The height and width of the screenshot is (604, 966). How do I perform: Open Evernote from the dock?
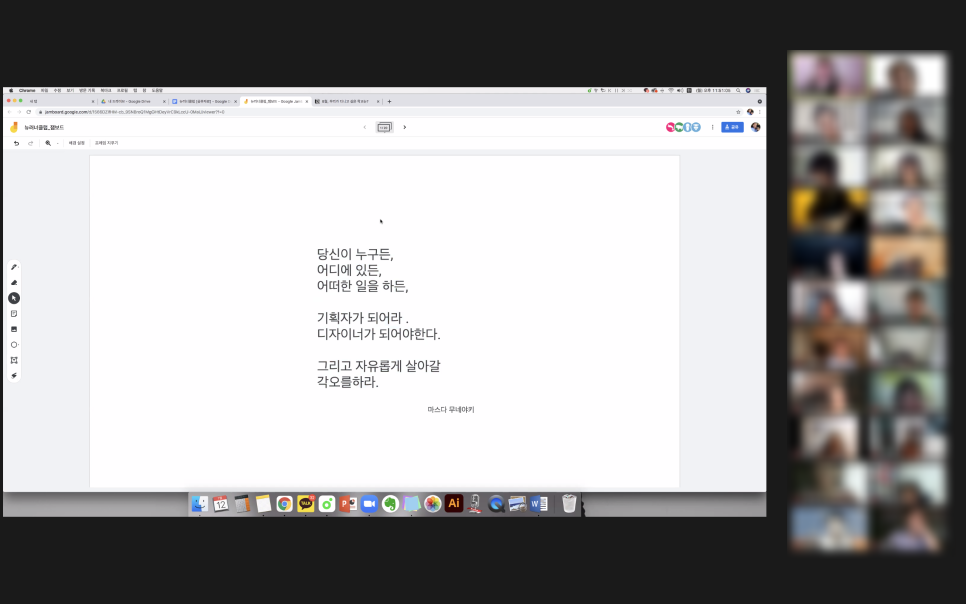pos(390,504)
